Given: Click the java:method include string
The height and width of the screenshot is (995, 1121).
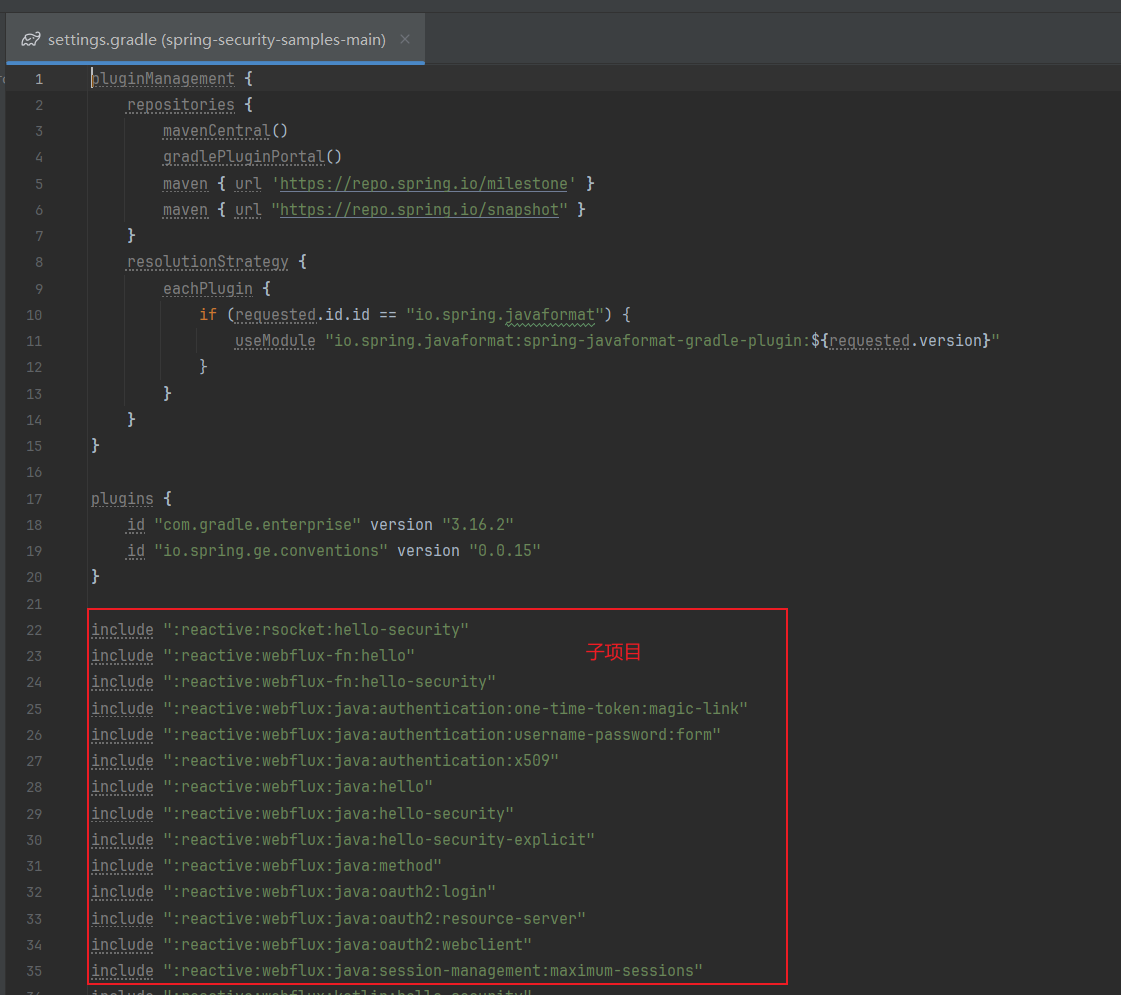Looking at the screenshot, I should click(302, 866).
